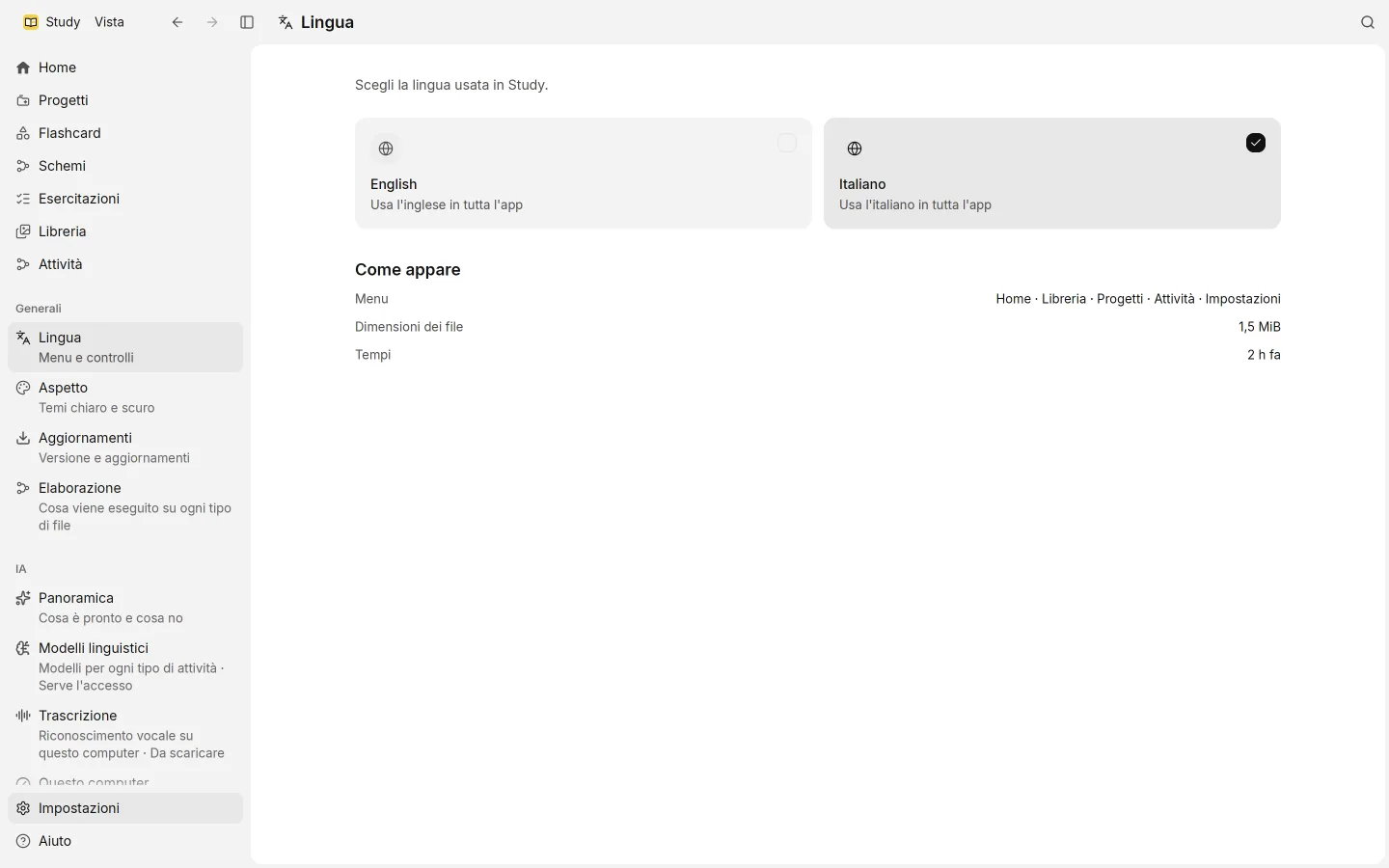Click the Esercitazioni checklist icon

tap(23, 199)
